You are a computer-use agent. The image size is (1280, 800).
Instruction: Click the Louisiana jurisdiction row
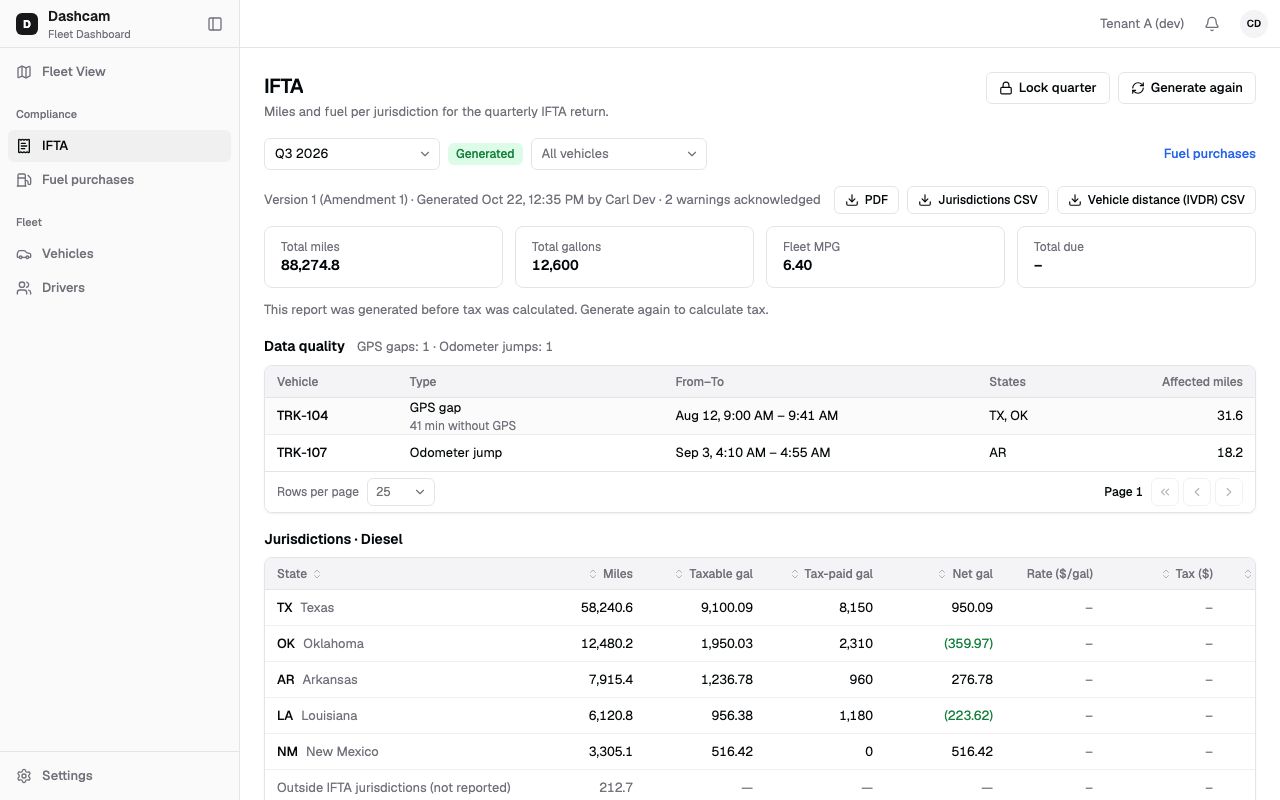(x=759, y=716)
